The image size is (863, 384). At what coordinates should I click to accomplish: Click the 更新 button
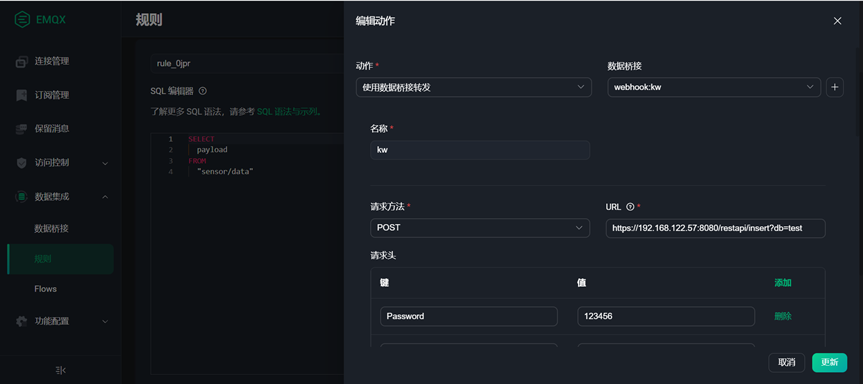tap(829, 363)
